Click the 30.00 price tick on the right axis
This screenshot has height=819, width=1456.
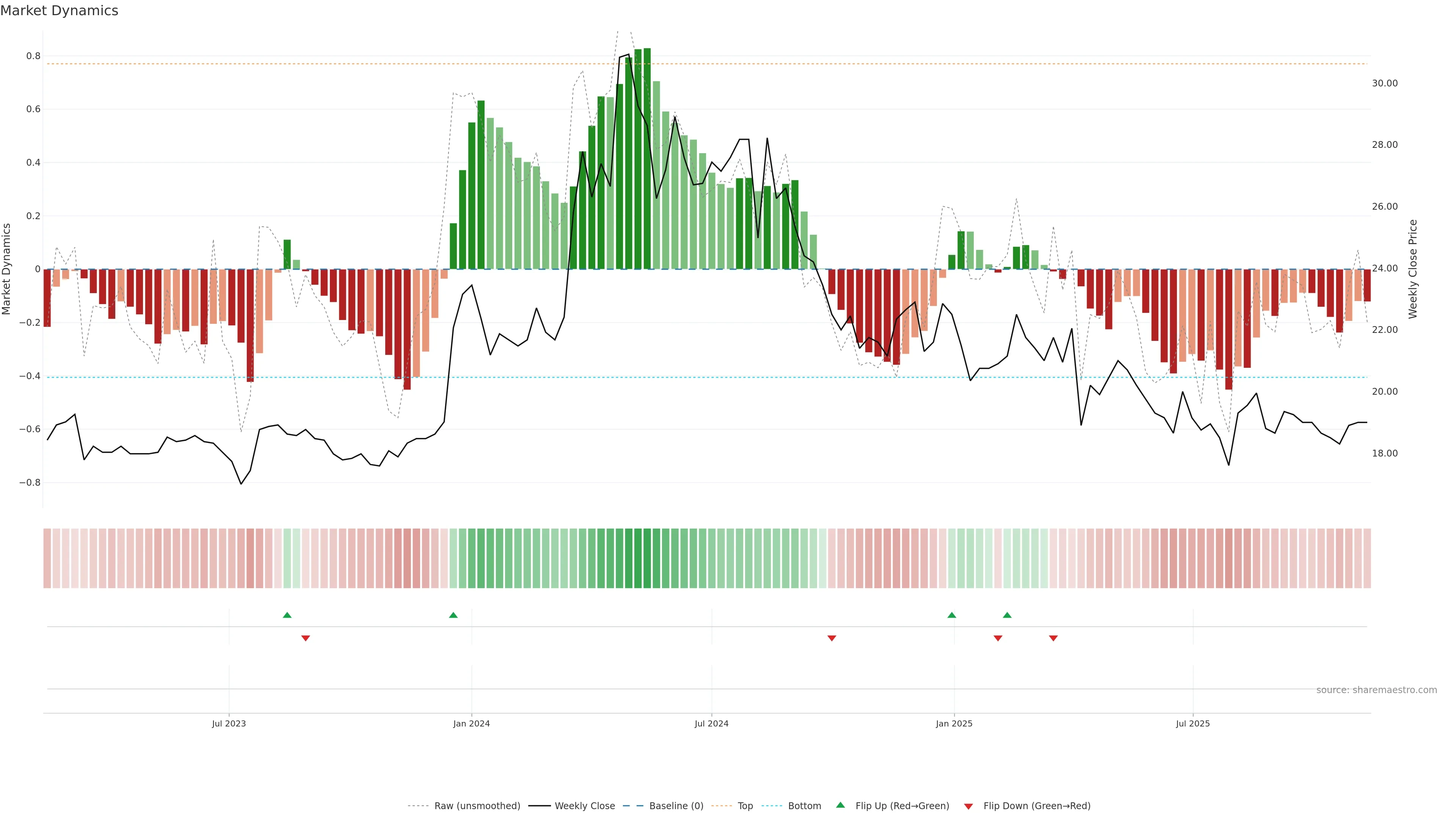pyautogui.click(x=1384, y=83)
